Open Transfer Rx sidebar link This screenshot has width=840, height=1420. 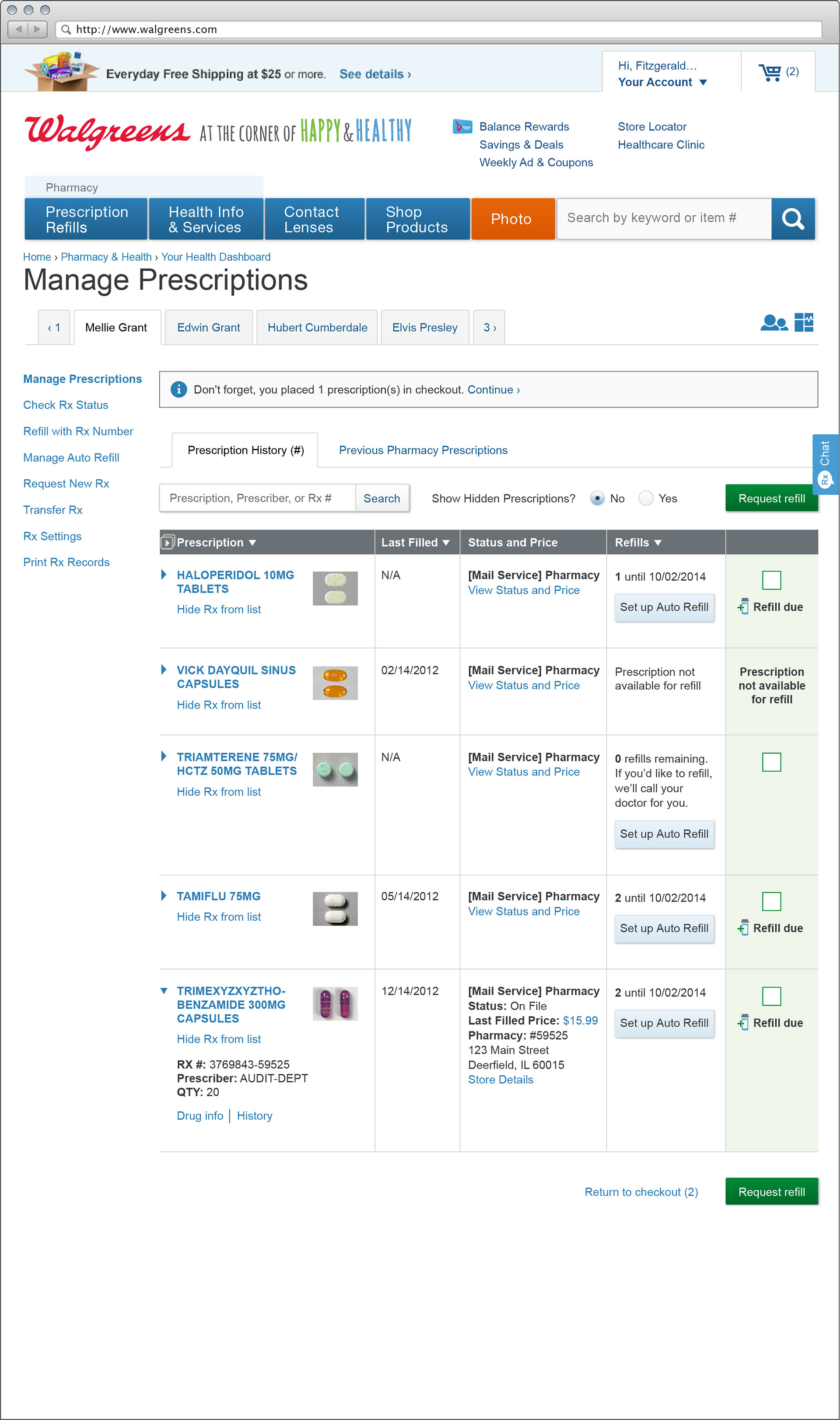52,509
